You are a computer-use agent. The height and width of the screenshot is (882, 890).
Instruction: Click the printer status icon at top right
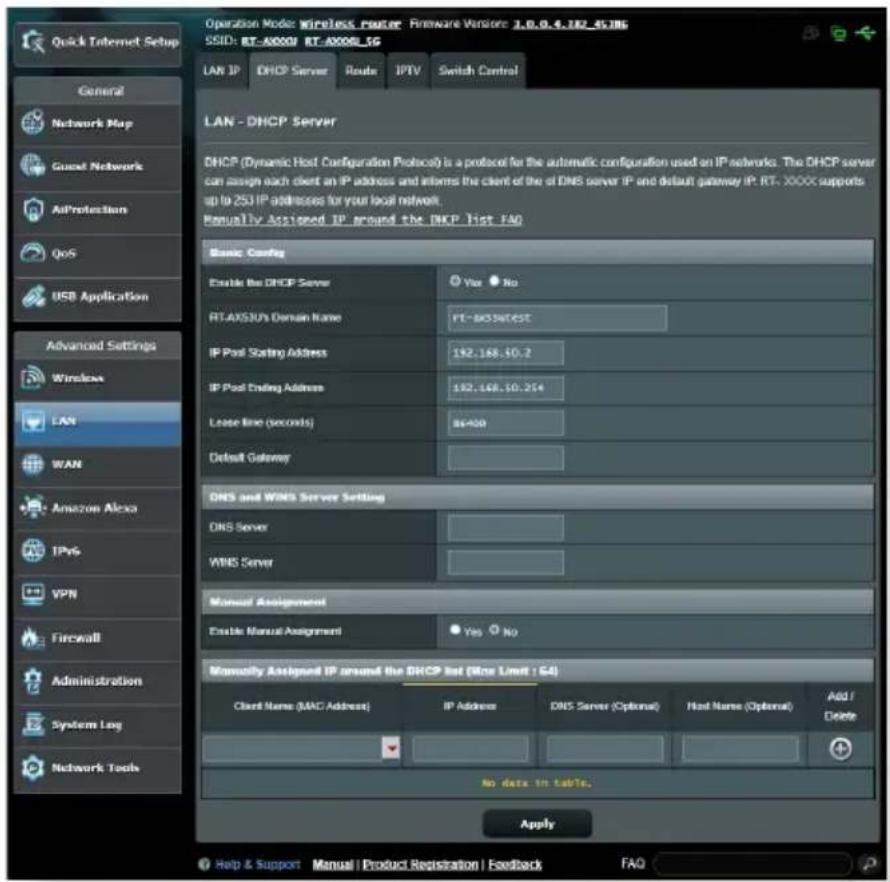point(811,33)
